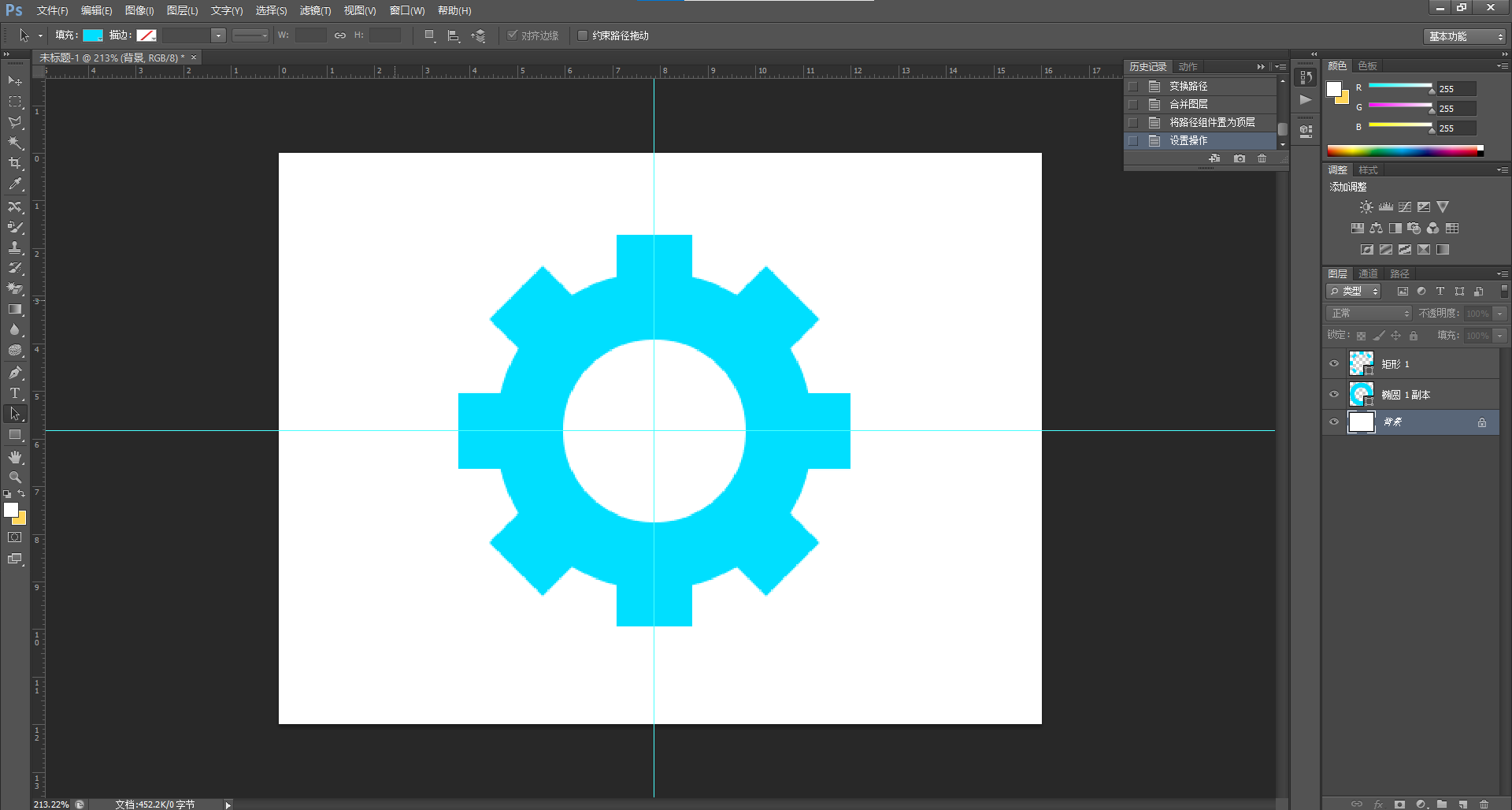Viewport: 1512px width, 810px height.
Task: Toggle history brush source for 合并图层
Action: (x=1133, y=104)
